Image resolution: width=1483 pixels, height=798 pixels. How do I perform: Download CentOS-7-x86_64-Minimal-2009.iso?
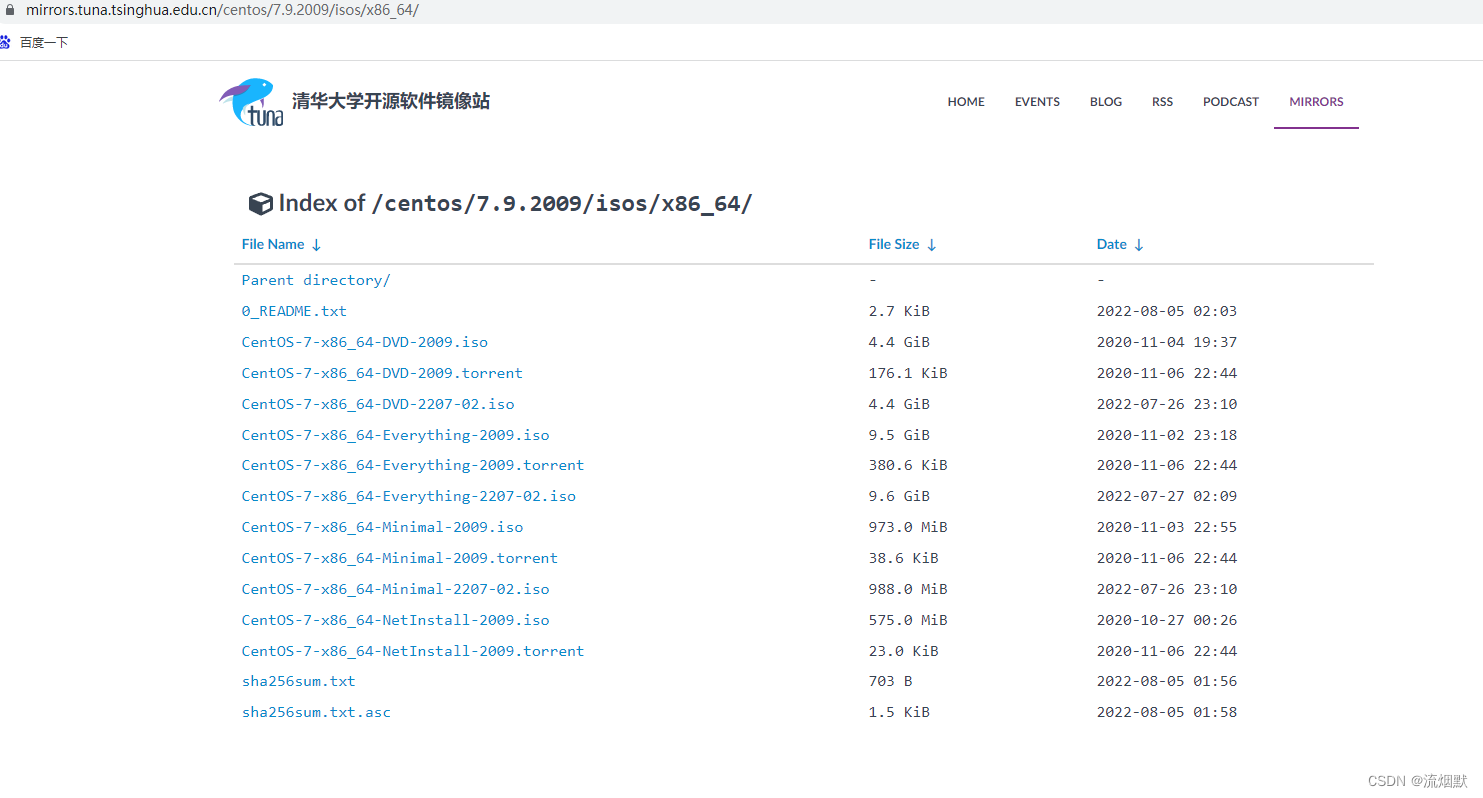[x=382, y=527]
